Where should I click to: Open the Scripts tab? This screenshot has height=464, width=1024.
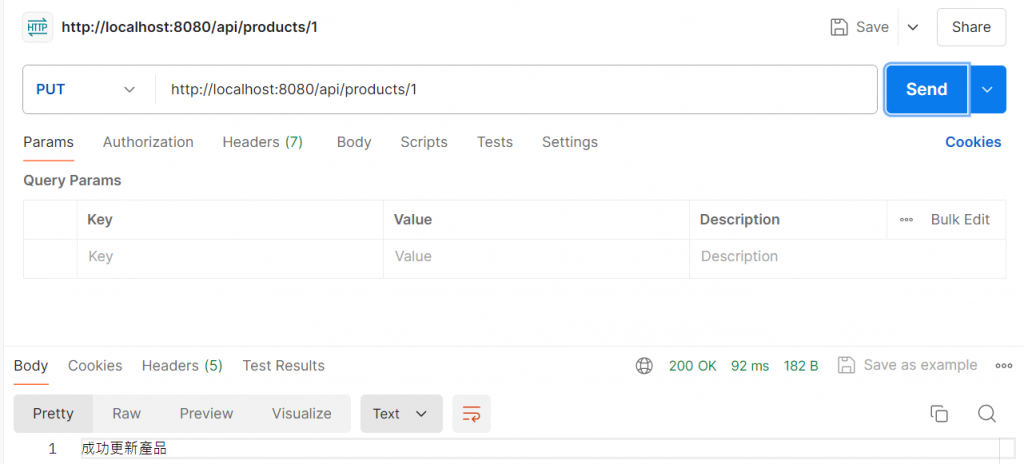click(424, 142)
